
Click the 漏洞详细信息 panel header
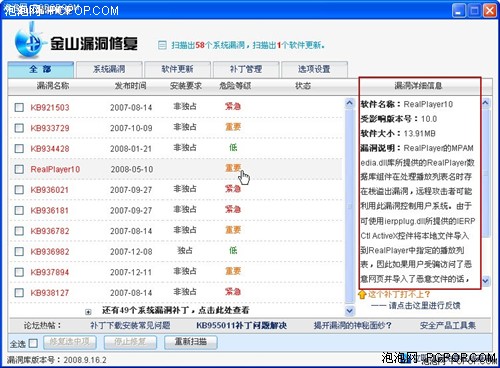(x=419, y=86)
